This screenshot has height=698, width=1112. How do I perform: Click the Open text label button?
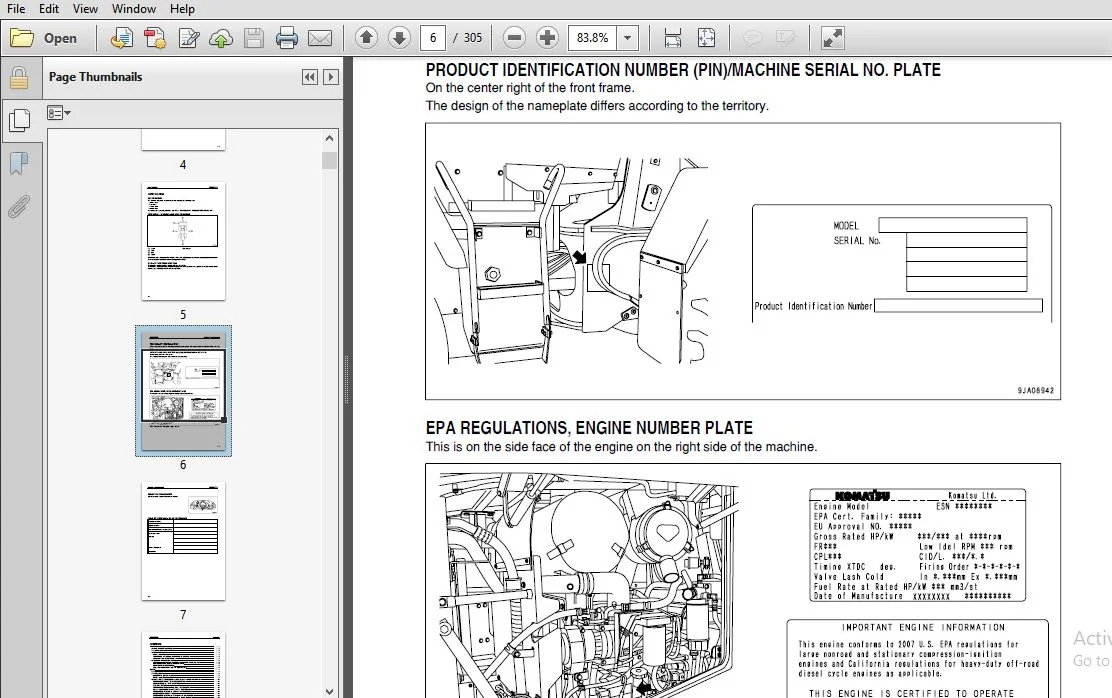[x=60, y=38]
